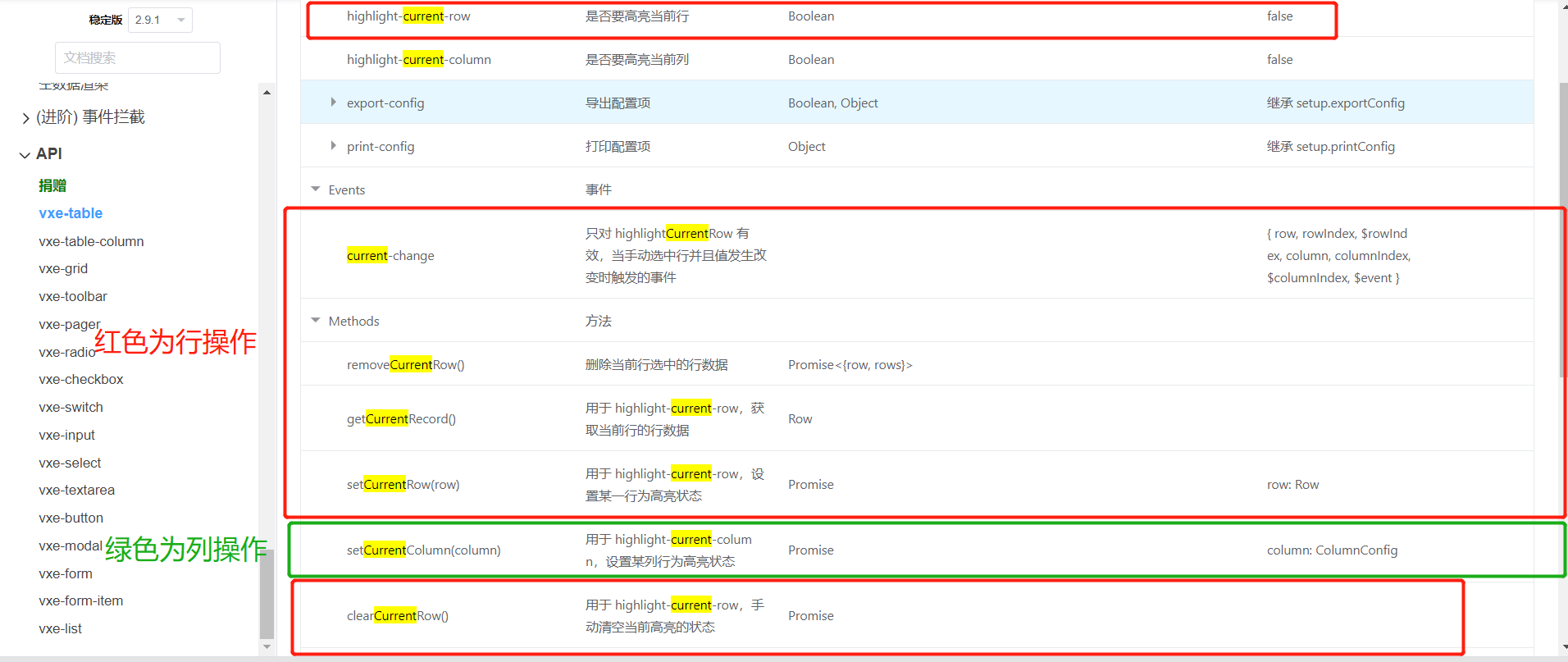
Task: Collapse the Events group
Action: [x=316, y=189]
